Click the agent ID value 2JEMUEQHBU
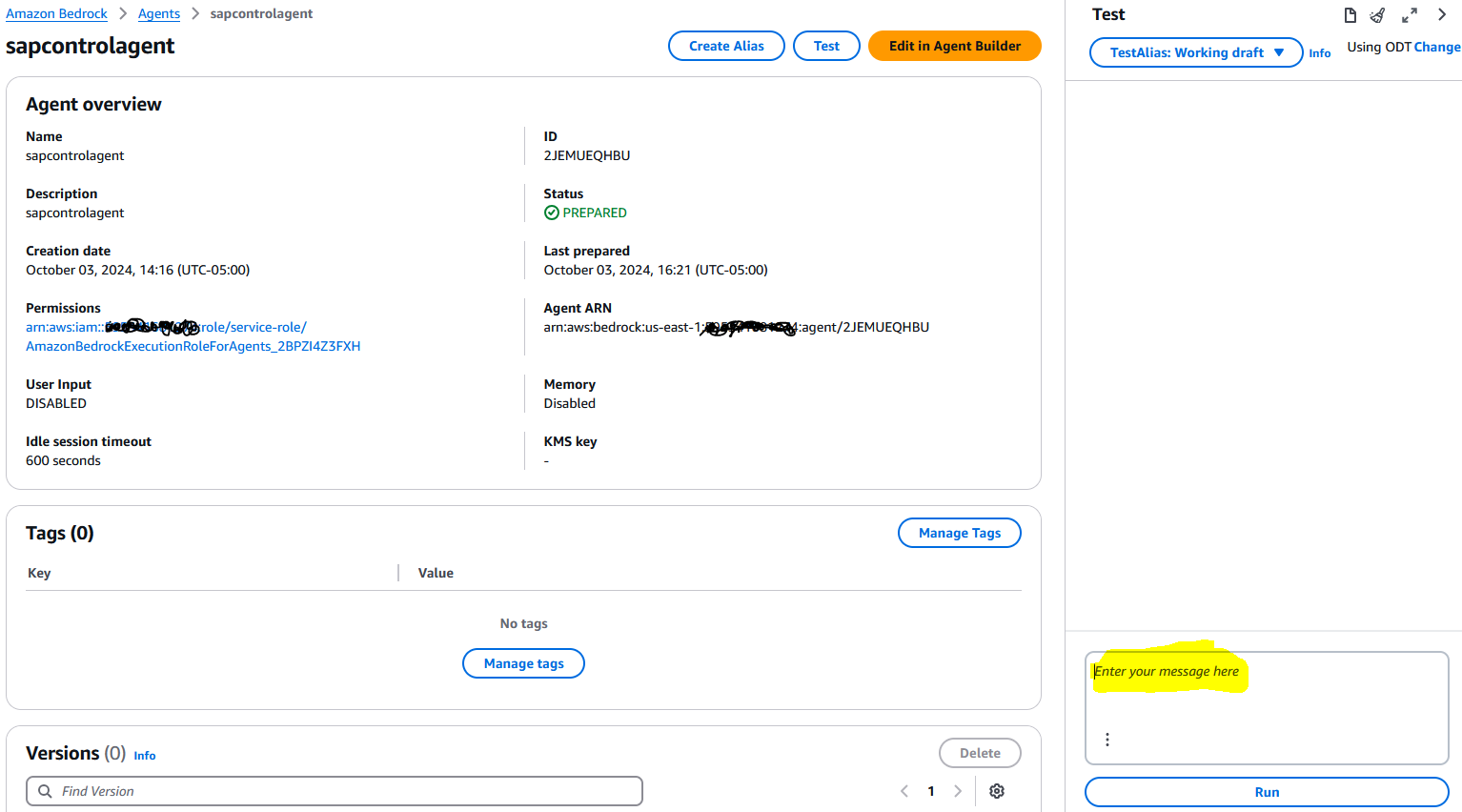1462x812 pixels. pos(587,155)
